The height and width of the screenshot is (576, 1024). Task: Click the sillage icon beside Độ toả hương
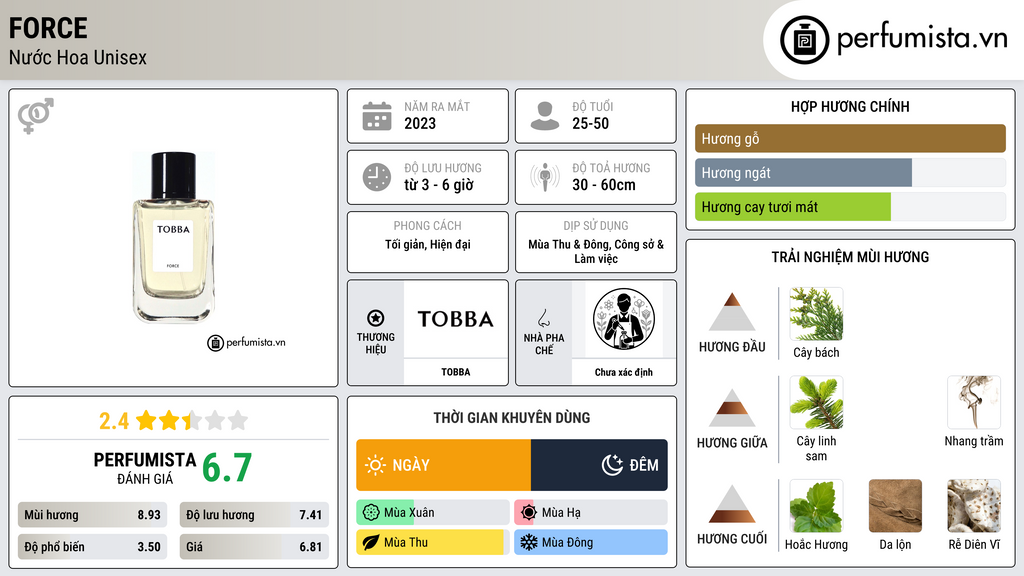click(x=545, y=177)
